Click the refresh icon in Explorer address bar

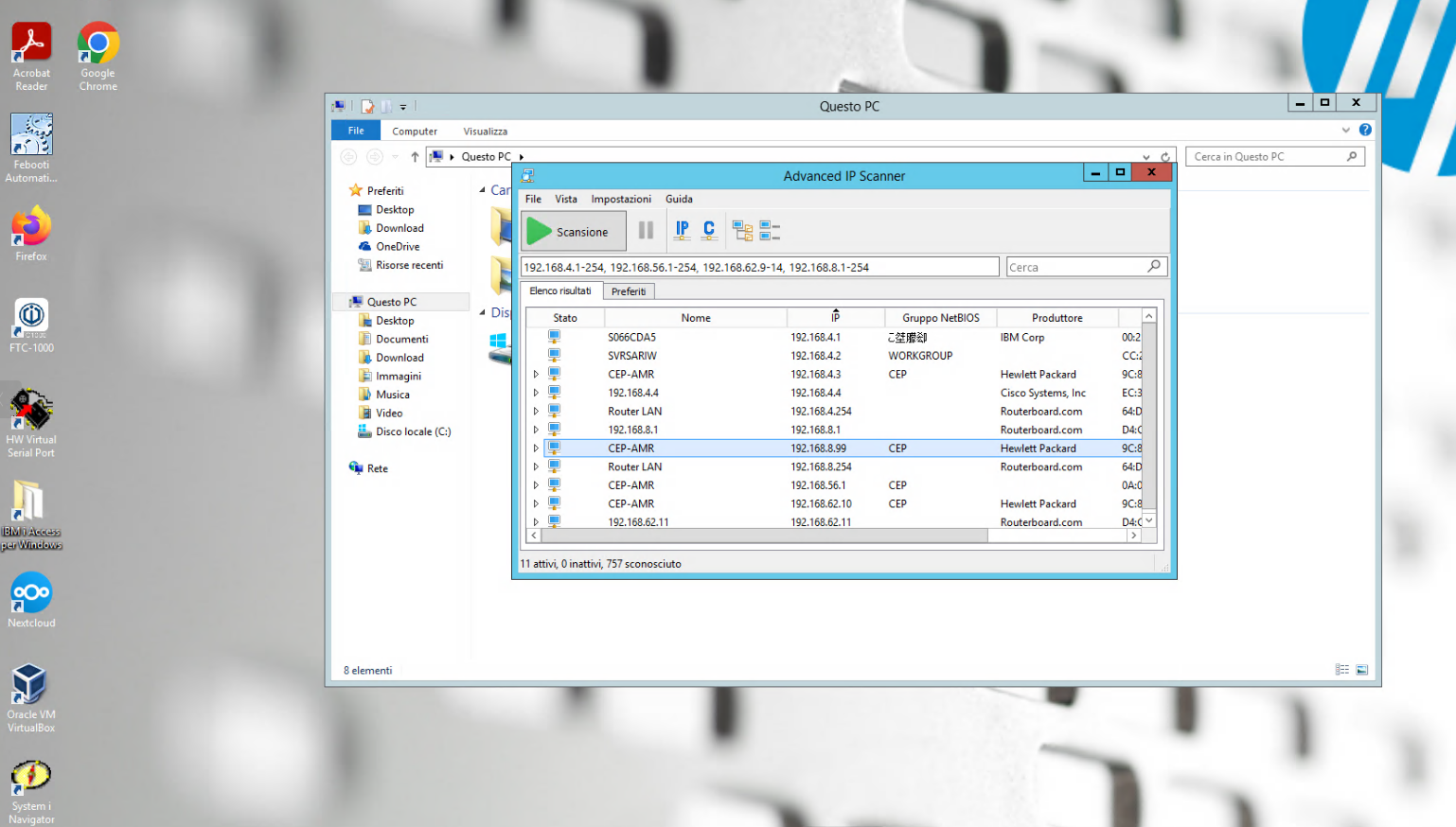tap(1165, 157)
